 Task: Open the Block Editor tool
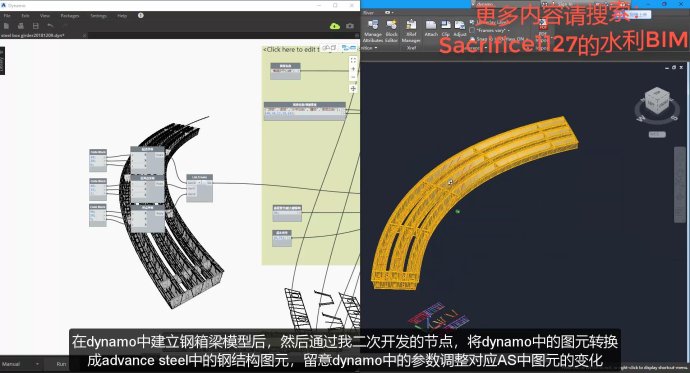click(x=391, y=32)
